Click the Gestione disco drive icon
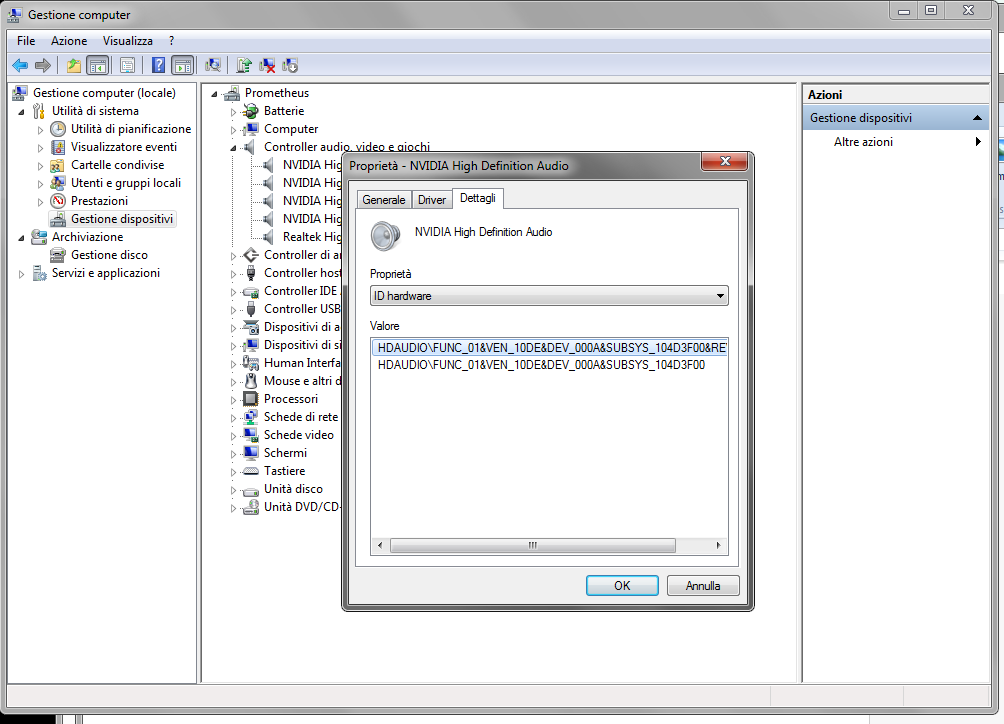Screen dimensions: 1004x724 click(x=58, y=255)
